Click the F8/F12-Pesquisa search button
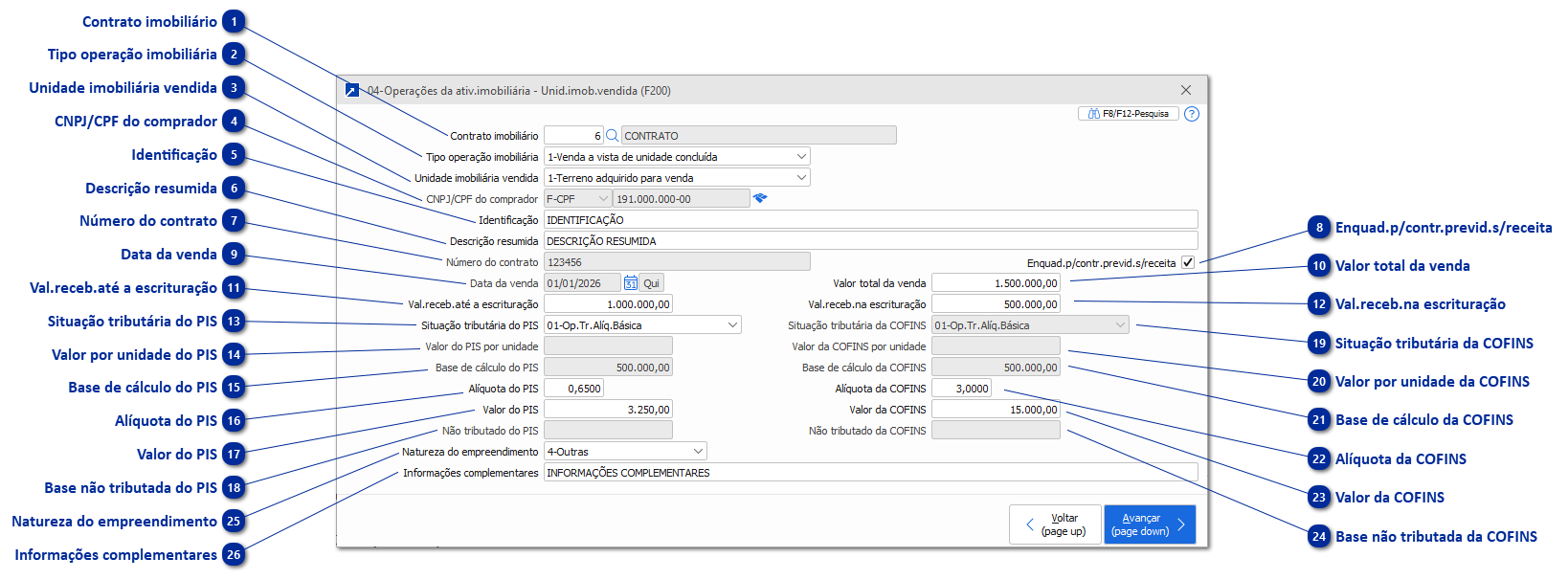 pyautogui.click(x=1129, y=114)
